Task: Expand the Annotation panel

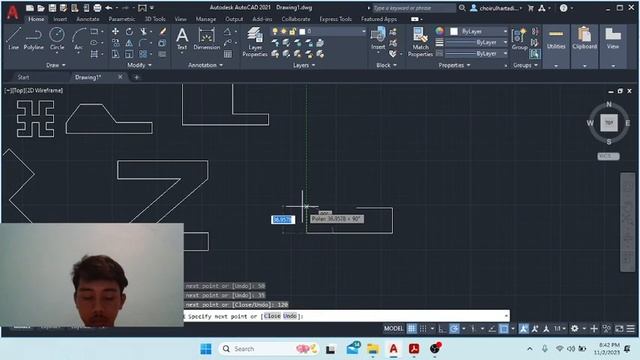Action: [x=205, y=65]
